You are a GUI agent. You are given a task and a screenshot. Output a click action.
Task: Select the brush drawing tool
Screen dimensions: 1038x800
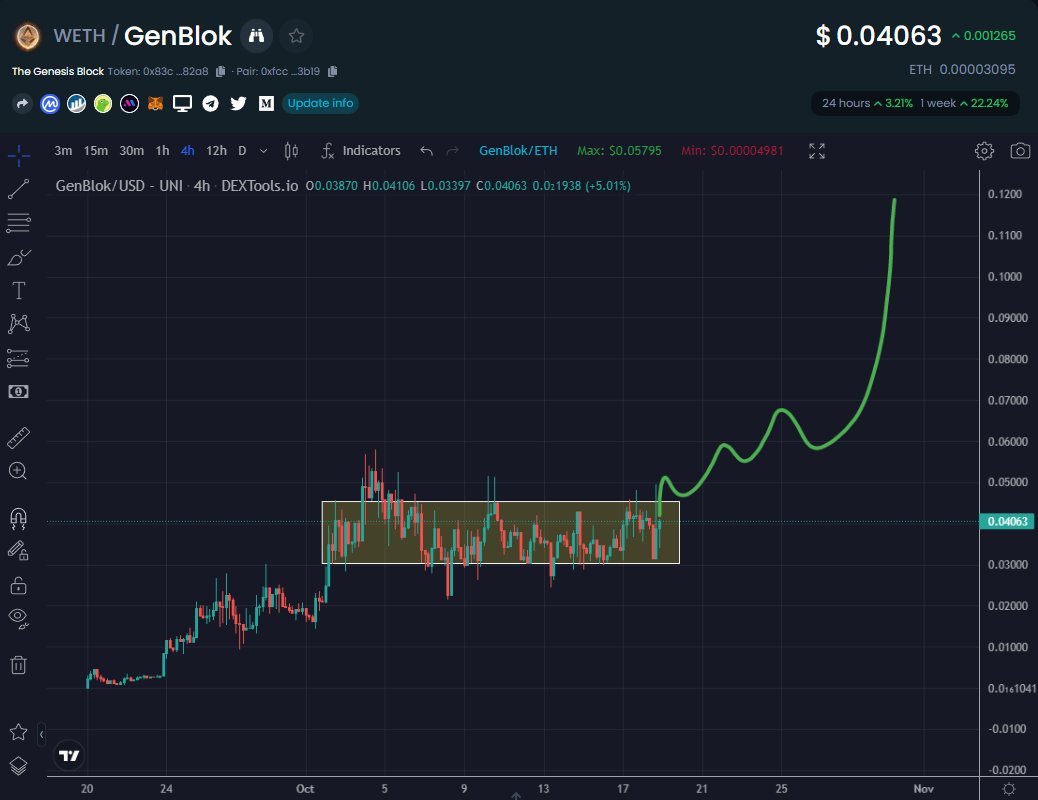19,257
